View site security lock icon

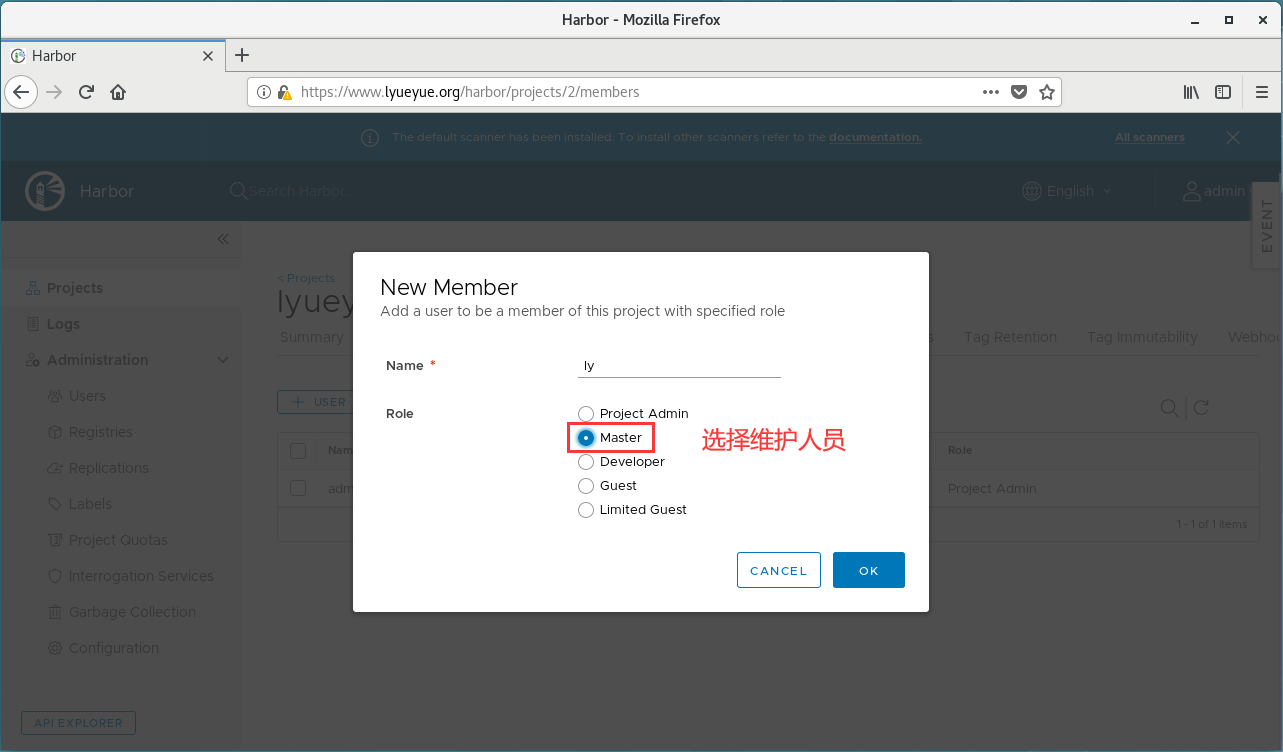(284, 92)
